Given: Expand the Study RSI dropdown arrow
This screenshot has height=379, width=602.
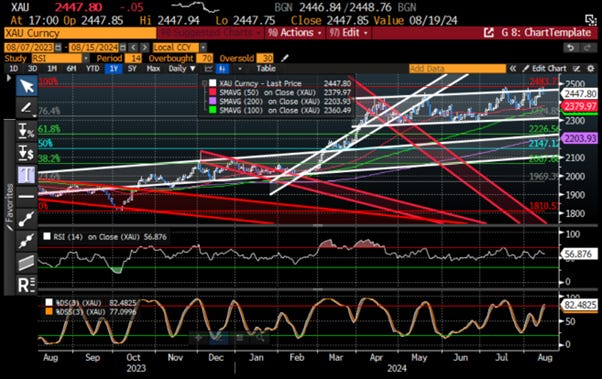Looking at the screenshot, I should point(86,58).
